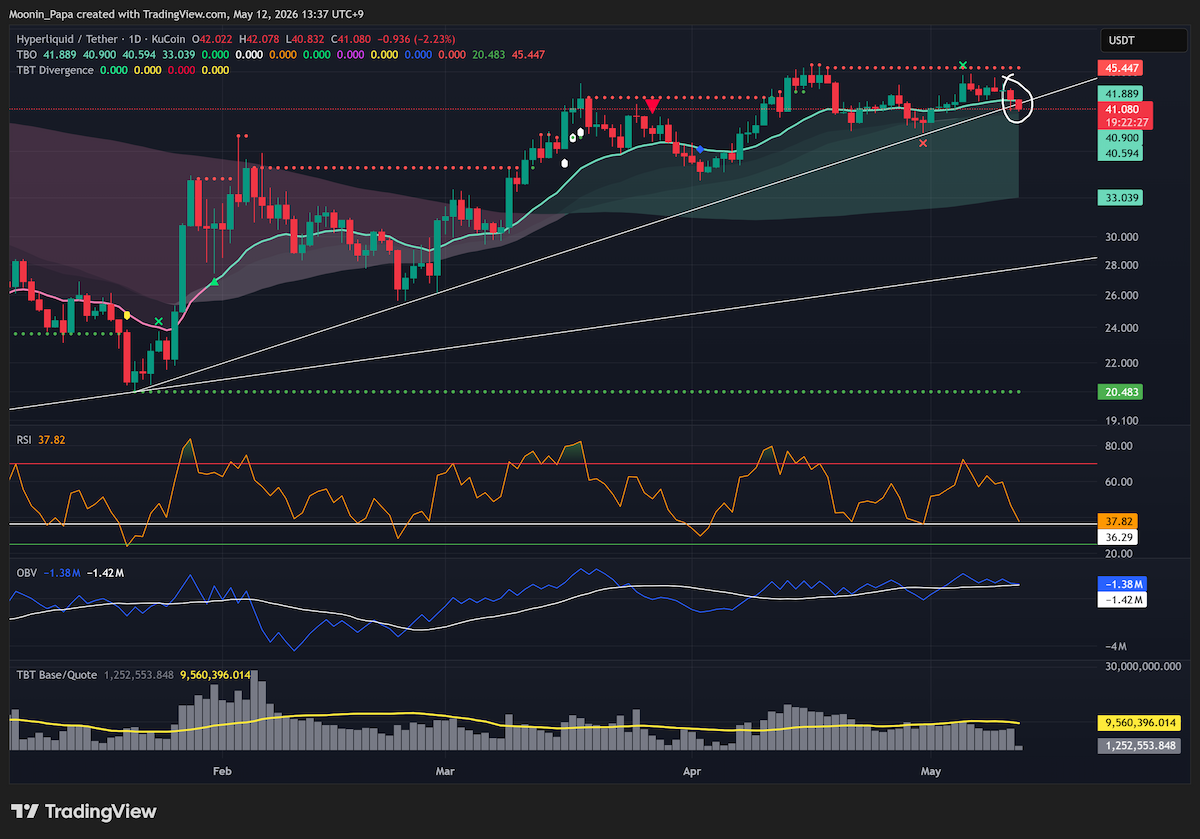
Task: Click the red 41.080 current price label
Action: pyautogui.click(x=1124, y=108)
